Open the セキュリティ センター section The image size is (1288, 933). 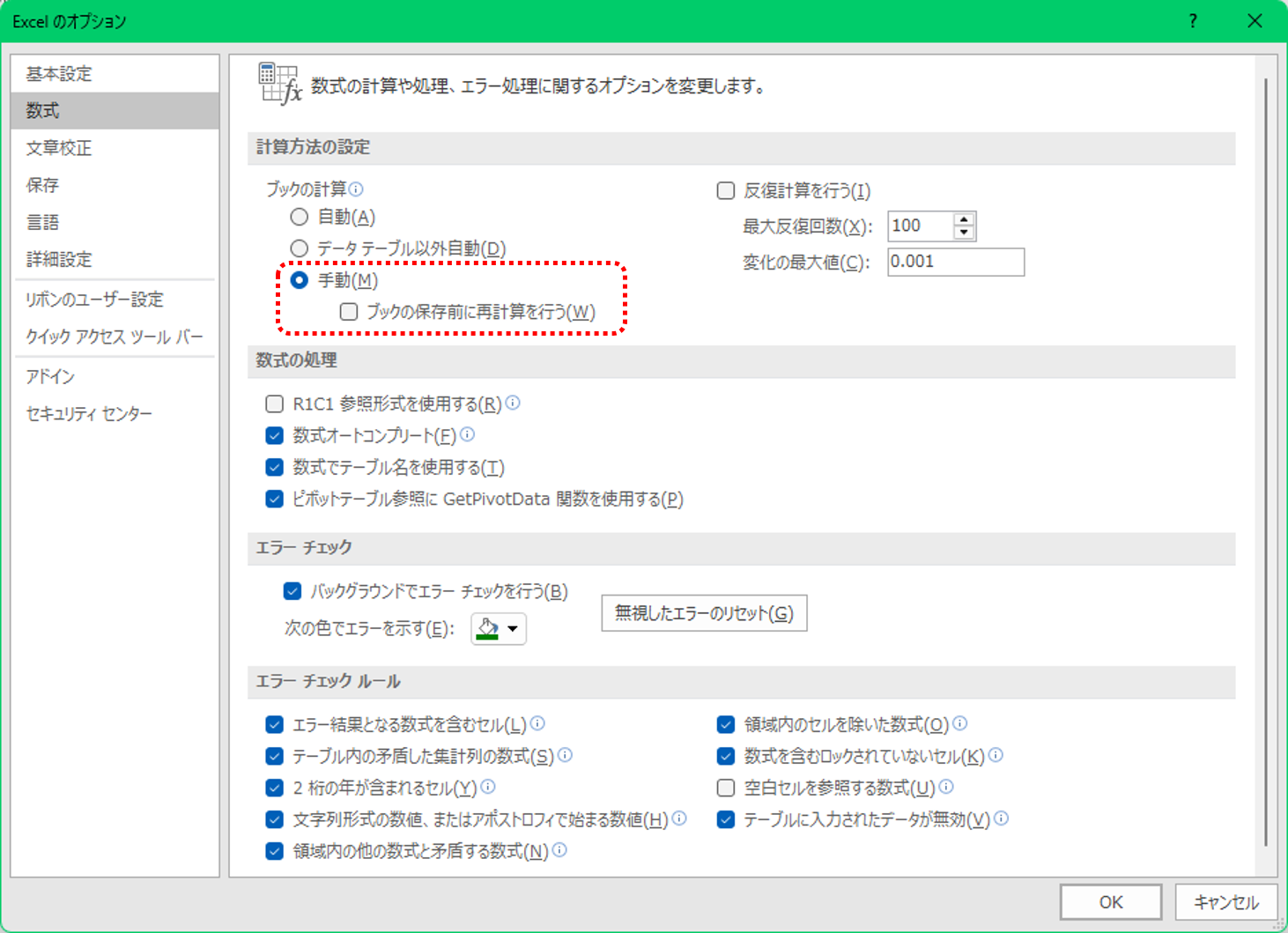pyautogui.click(x=89, y=412)
